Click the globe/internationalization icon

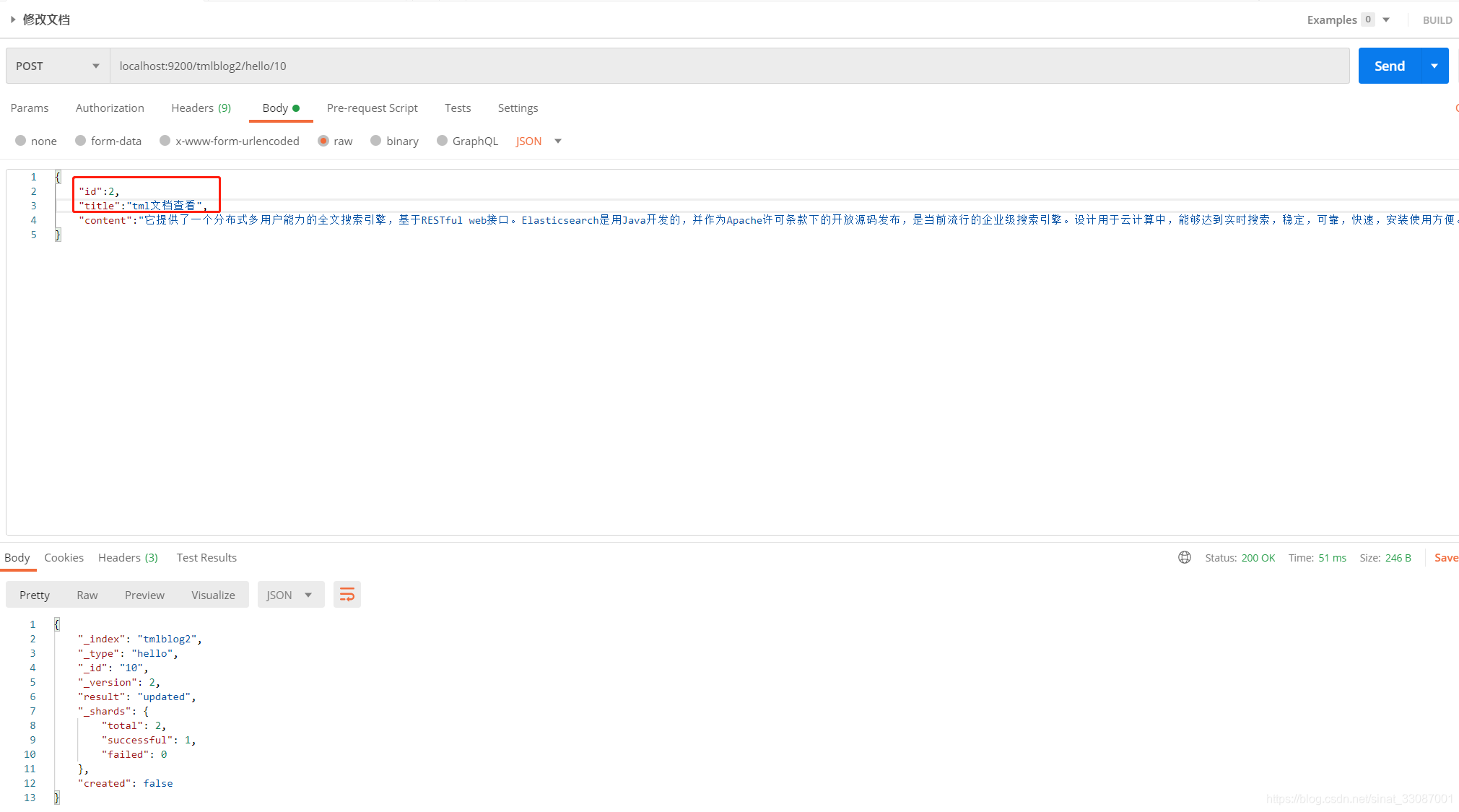point(1183,557)
